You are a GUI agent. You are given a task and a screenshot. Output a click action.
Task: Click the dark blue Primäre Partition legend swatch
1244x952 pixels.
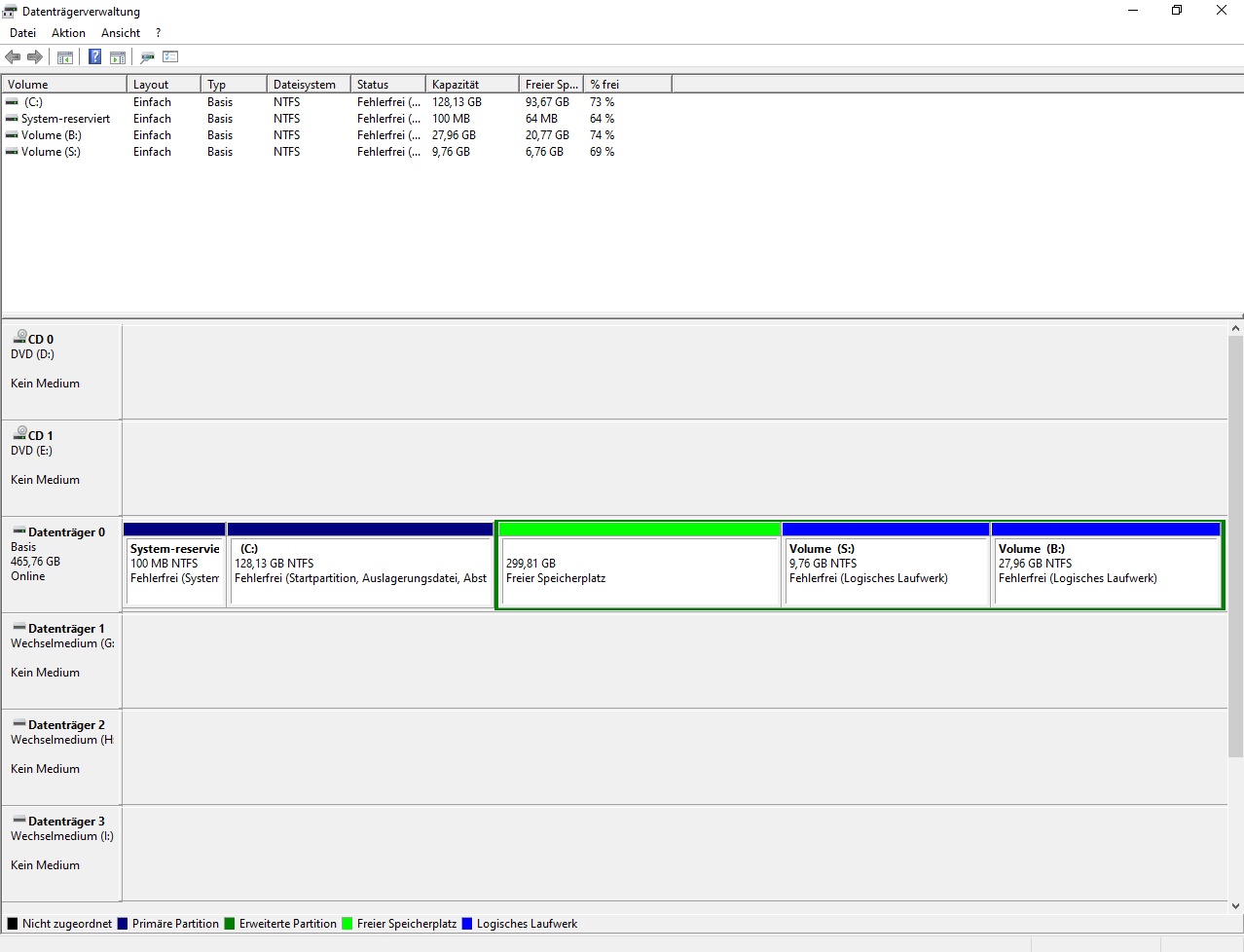[123, 924]
